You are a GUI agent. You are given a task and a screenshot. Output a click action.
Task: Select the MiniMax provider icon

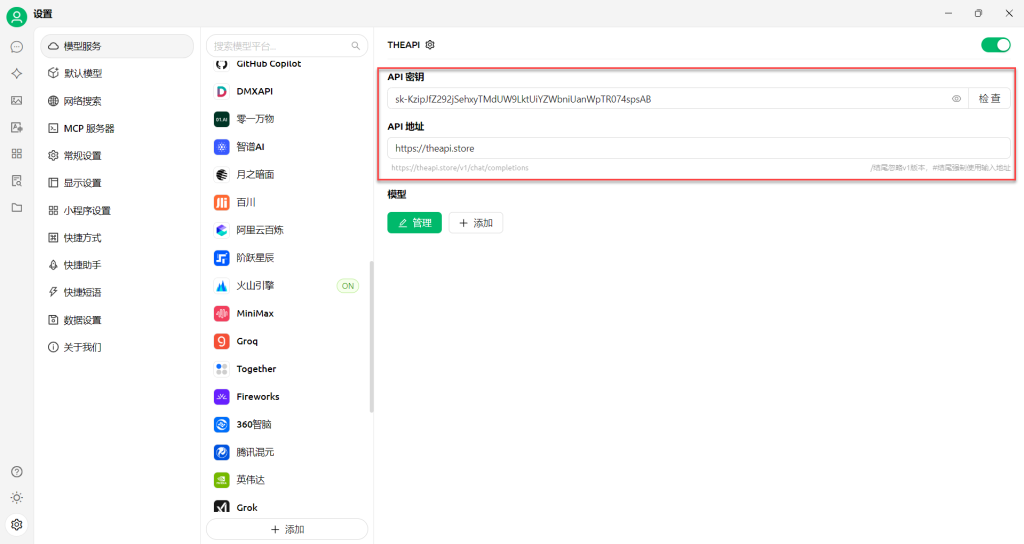click(x=221, y=313)
